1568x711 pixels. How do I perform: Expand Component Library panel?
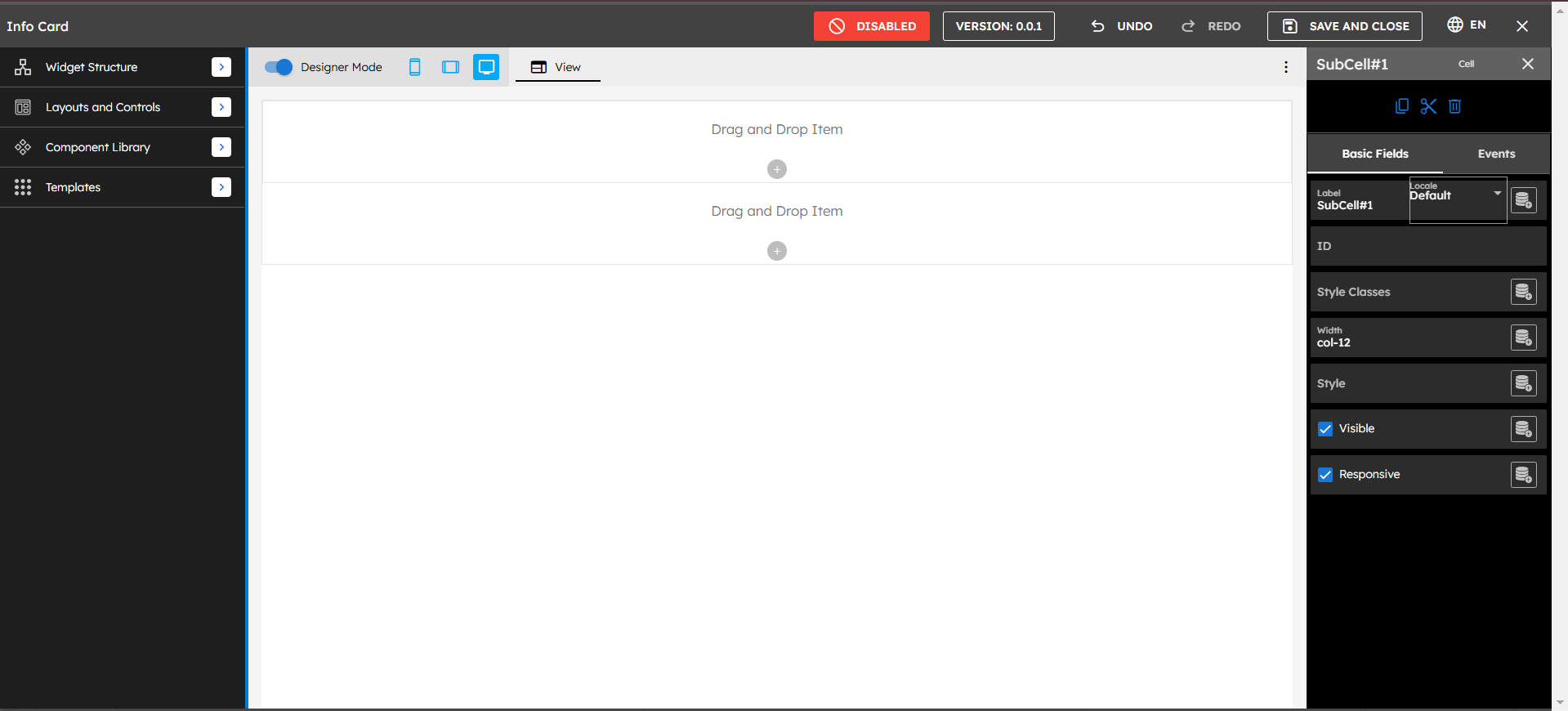(x=221, y=147)
